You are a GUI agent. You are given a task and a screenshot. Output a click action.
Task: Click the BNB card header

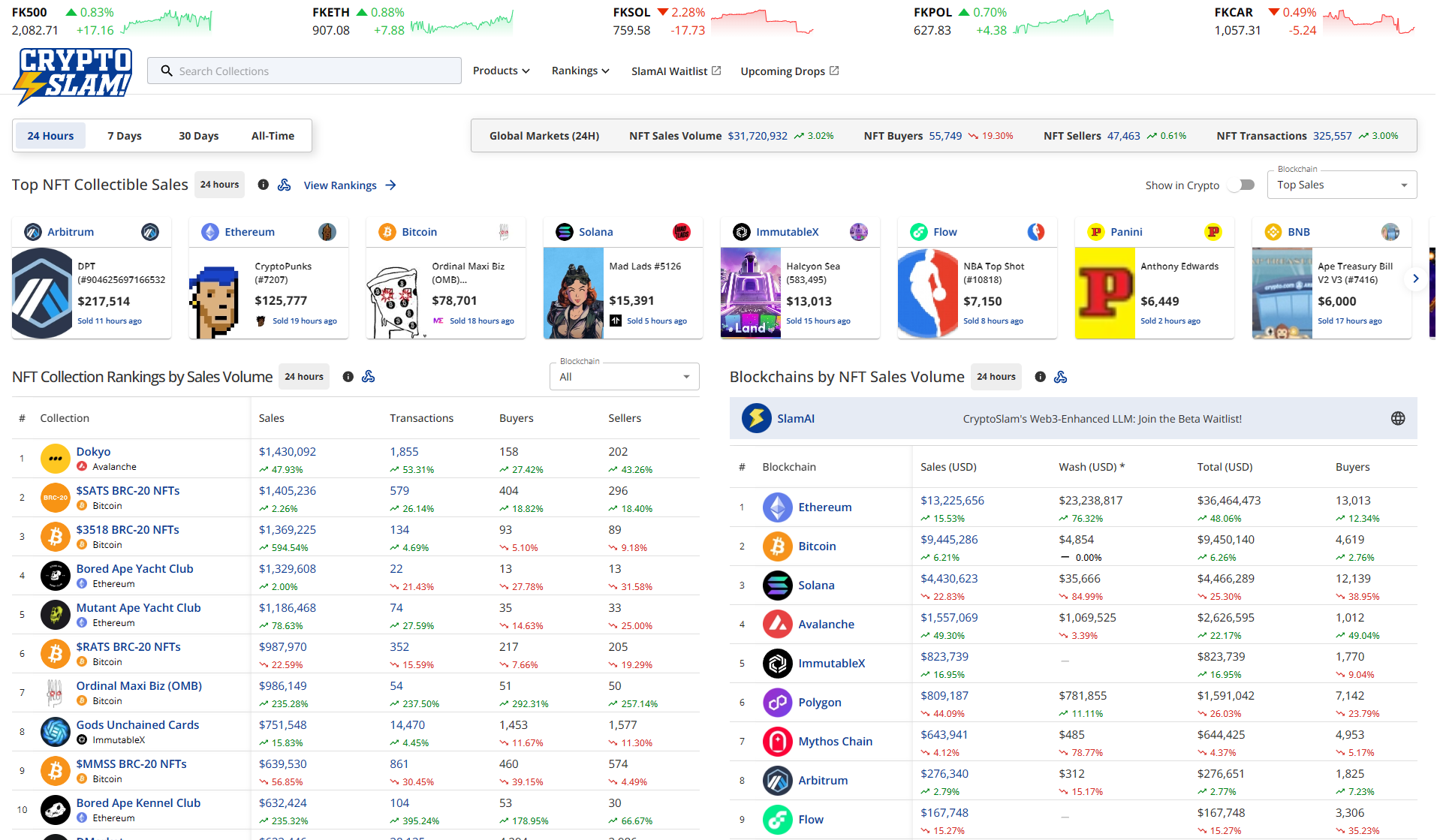pos(1331,232)
